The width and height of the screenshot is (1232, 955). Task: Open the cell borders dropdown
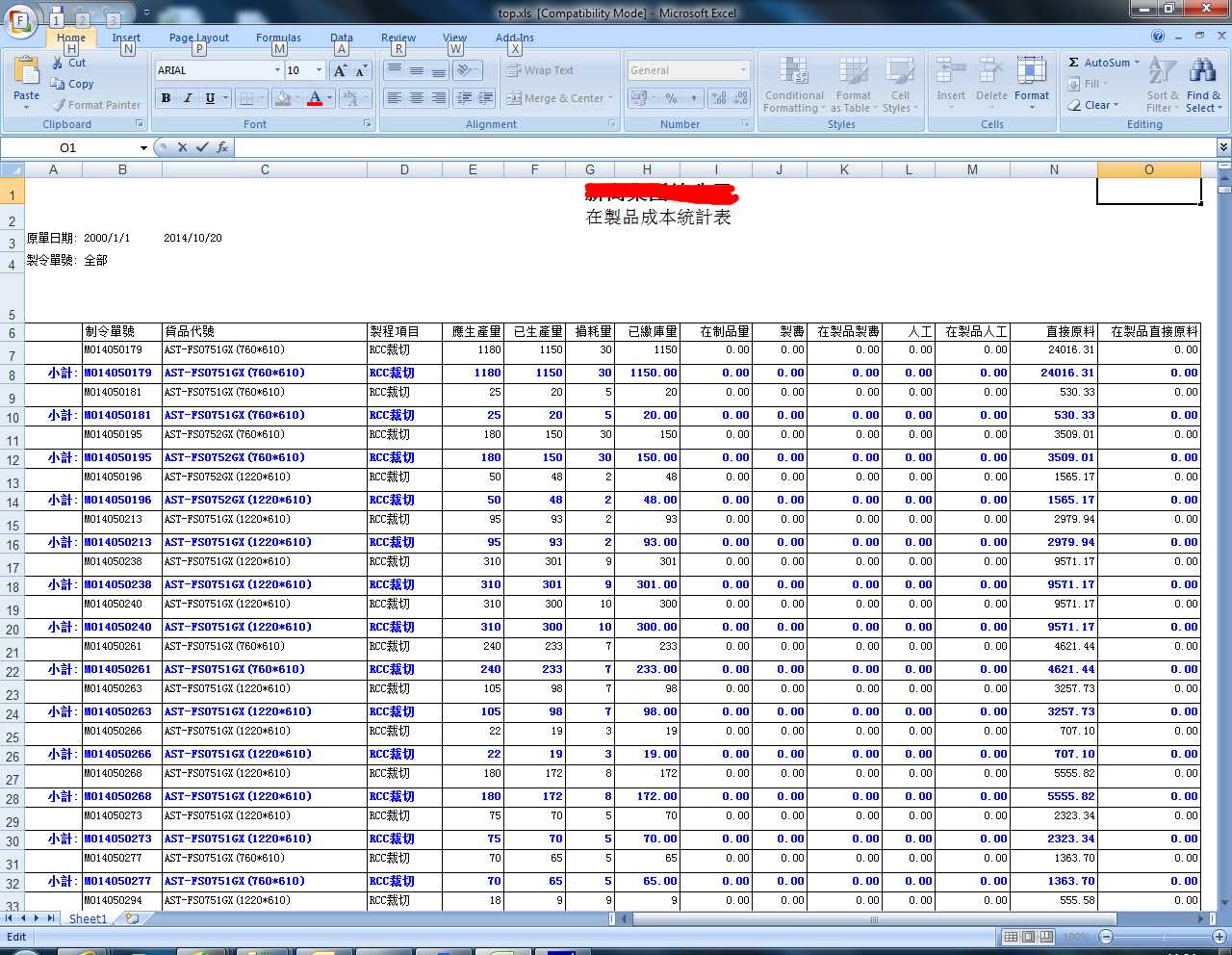pyautogui.click(x=262, y=98)
